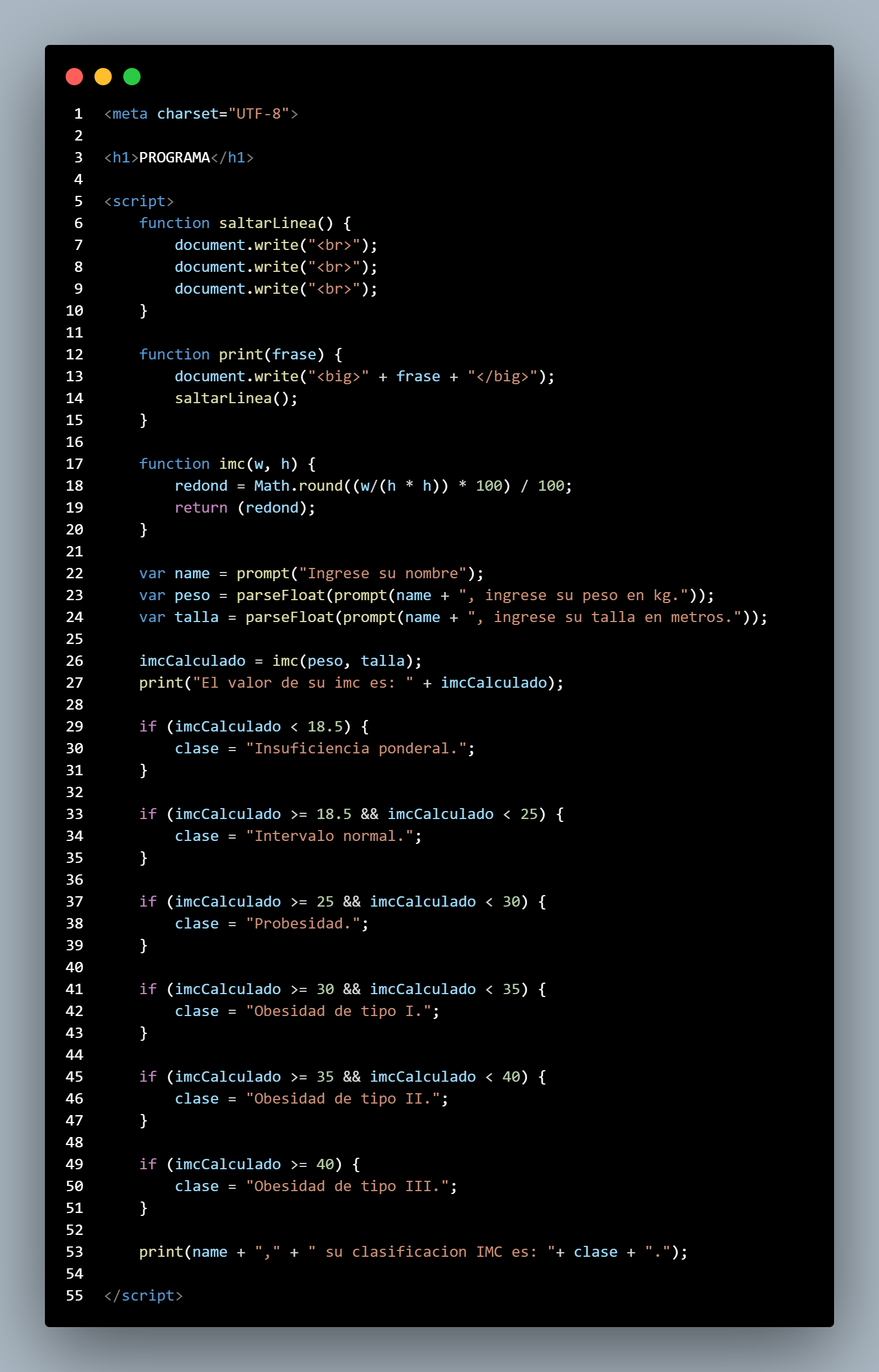Click the function print(frase) declaration
This screenshot has width=879, height=1372.
[241, 355]
